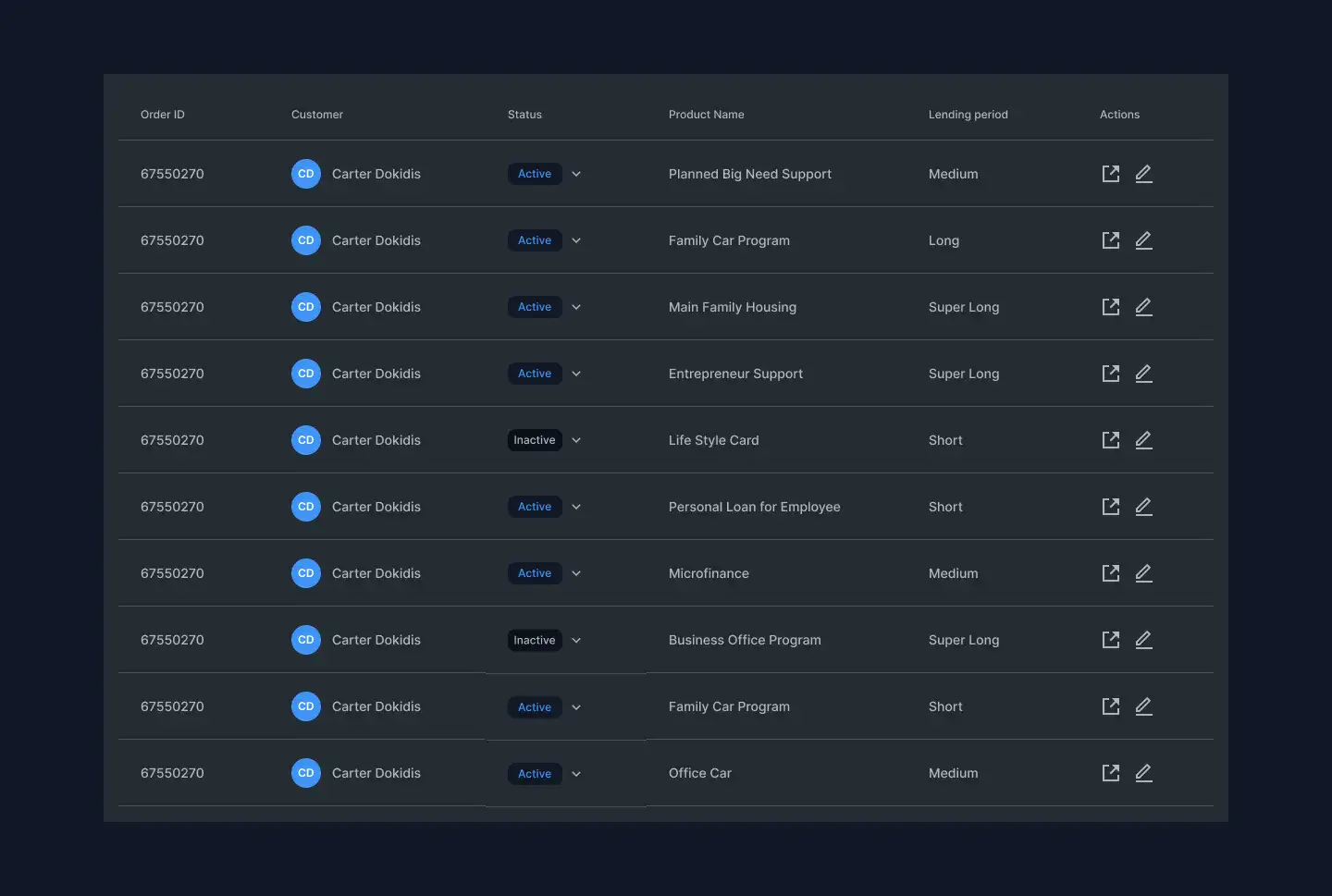The width and height of the screenshot is (1332, 896).
Task: Click 'Carter Dokidis' in Entrepreneur Support row
Action: [376, 374]
